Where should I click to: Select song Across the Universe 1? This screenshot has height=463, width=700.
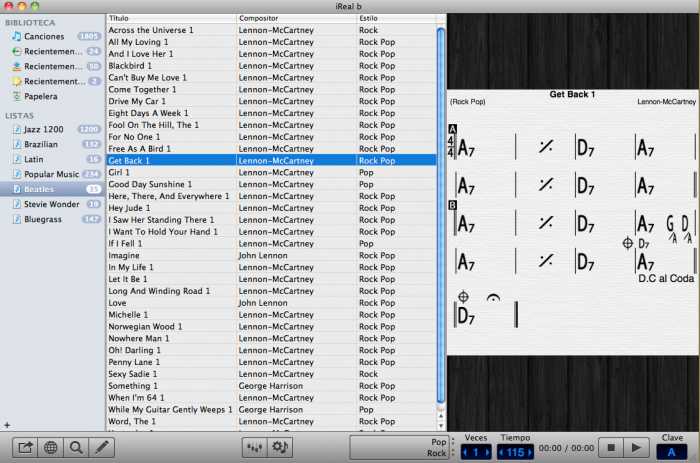pyautogui.click(x=271, y=30)
